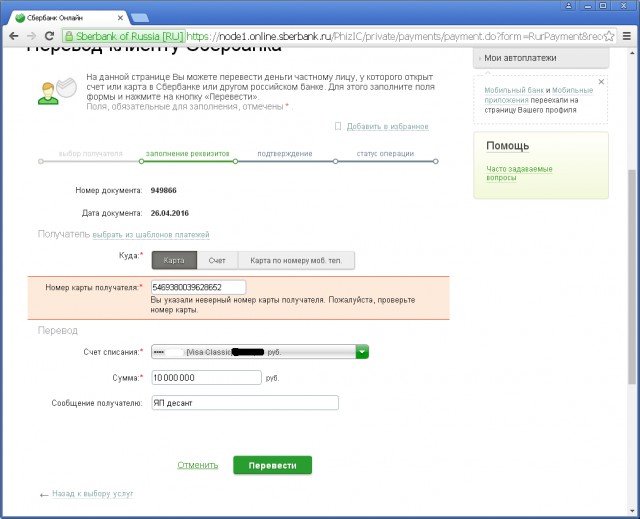640x519 pixels.
Task: Click the подтверждение step
Action: [x=285, y=154]
